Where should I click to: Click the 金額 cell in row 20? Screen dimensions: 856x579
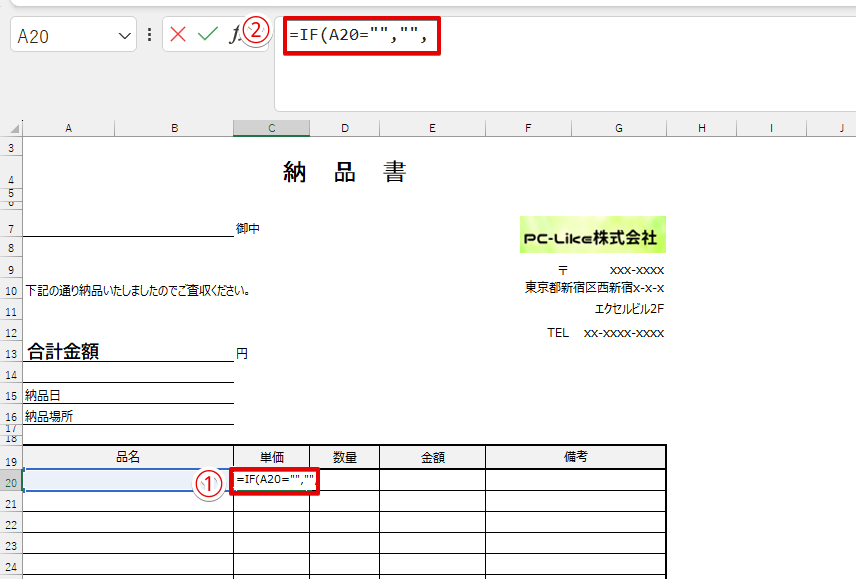[432, 480]
